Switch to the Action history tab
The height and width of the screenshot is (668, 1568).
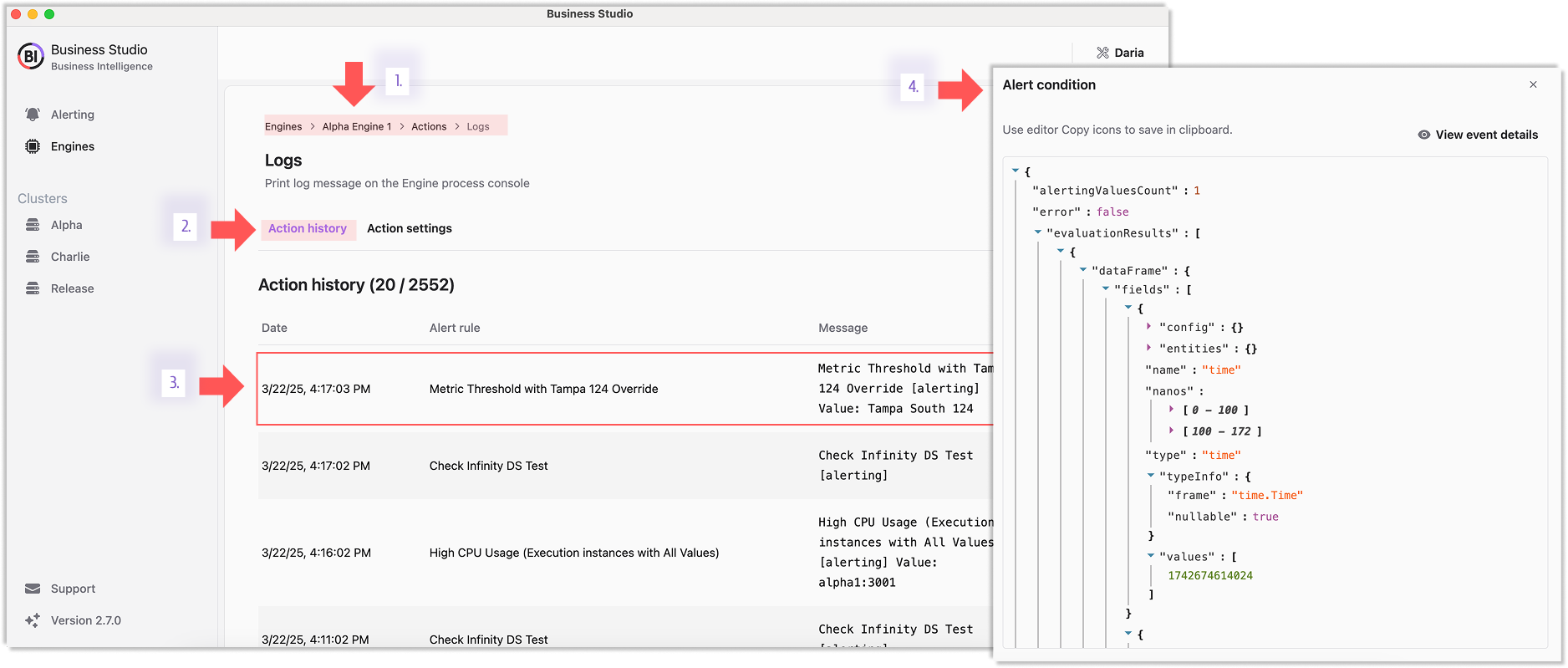(x=308, y=228)
